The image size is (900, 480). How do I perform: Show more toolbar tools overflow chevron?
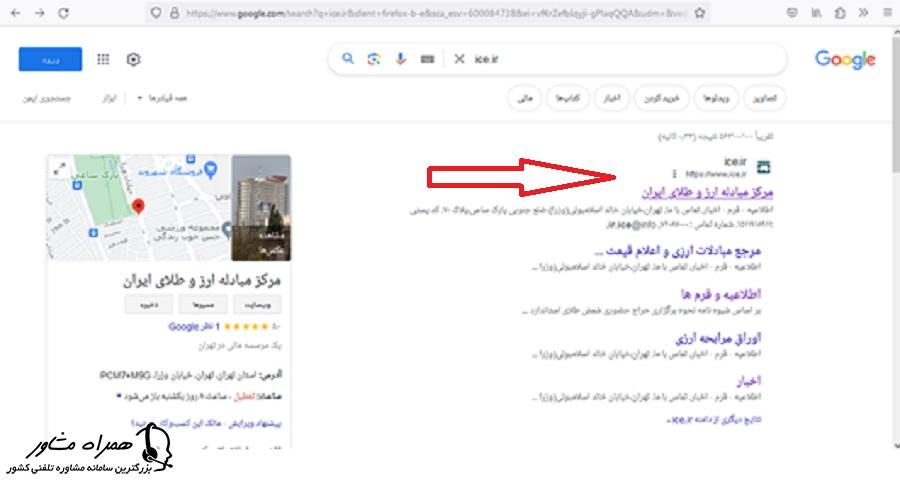coord(863,13)
